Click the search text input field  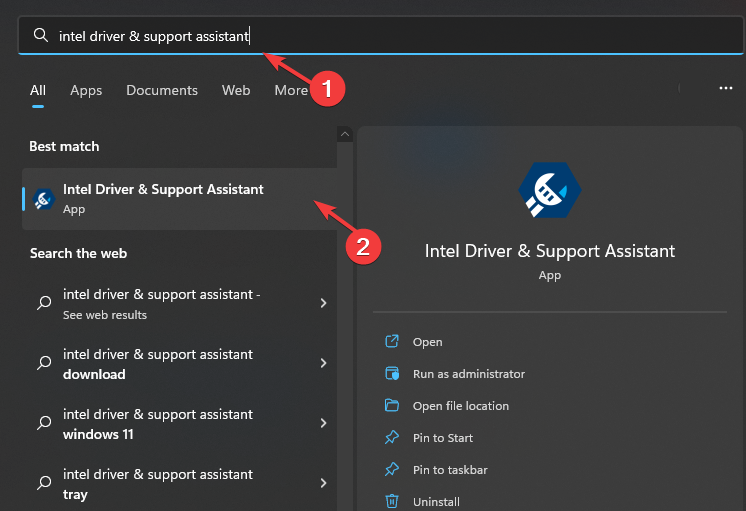381,36
